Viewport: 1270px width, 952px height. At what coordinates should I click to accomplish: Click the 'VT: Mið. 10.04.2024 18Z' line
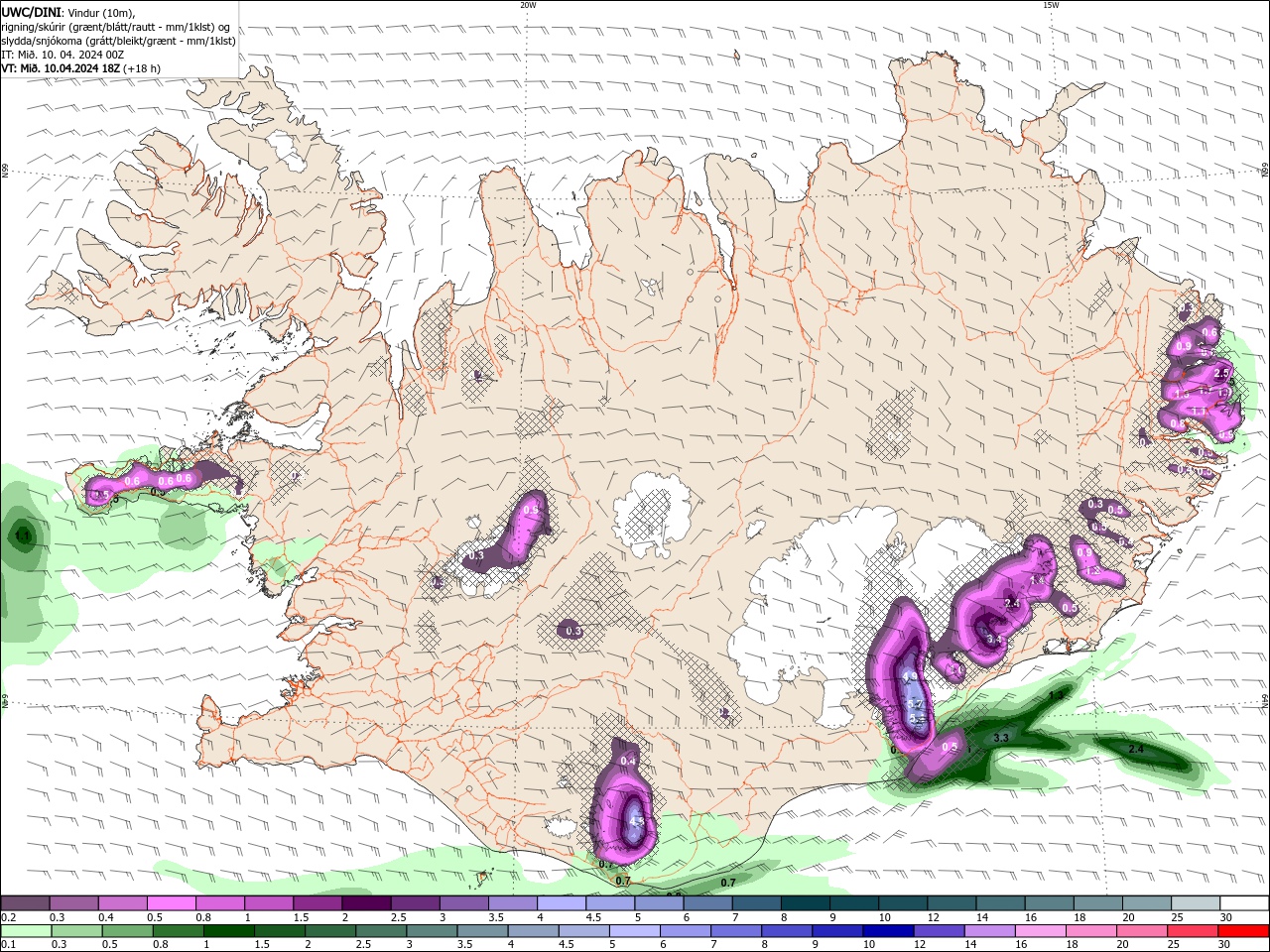click(62, 68)
